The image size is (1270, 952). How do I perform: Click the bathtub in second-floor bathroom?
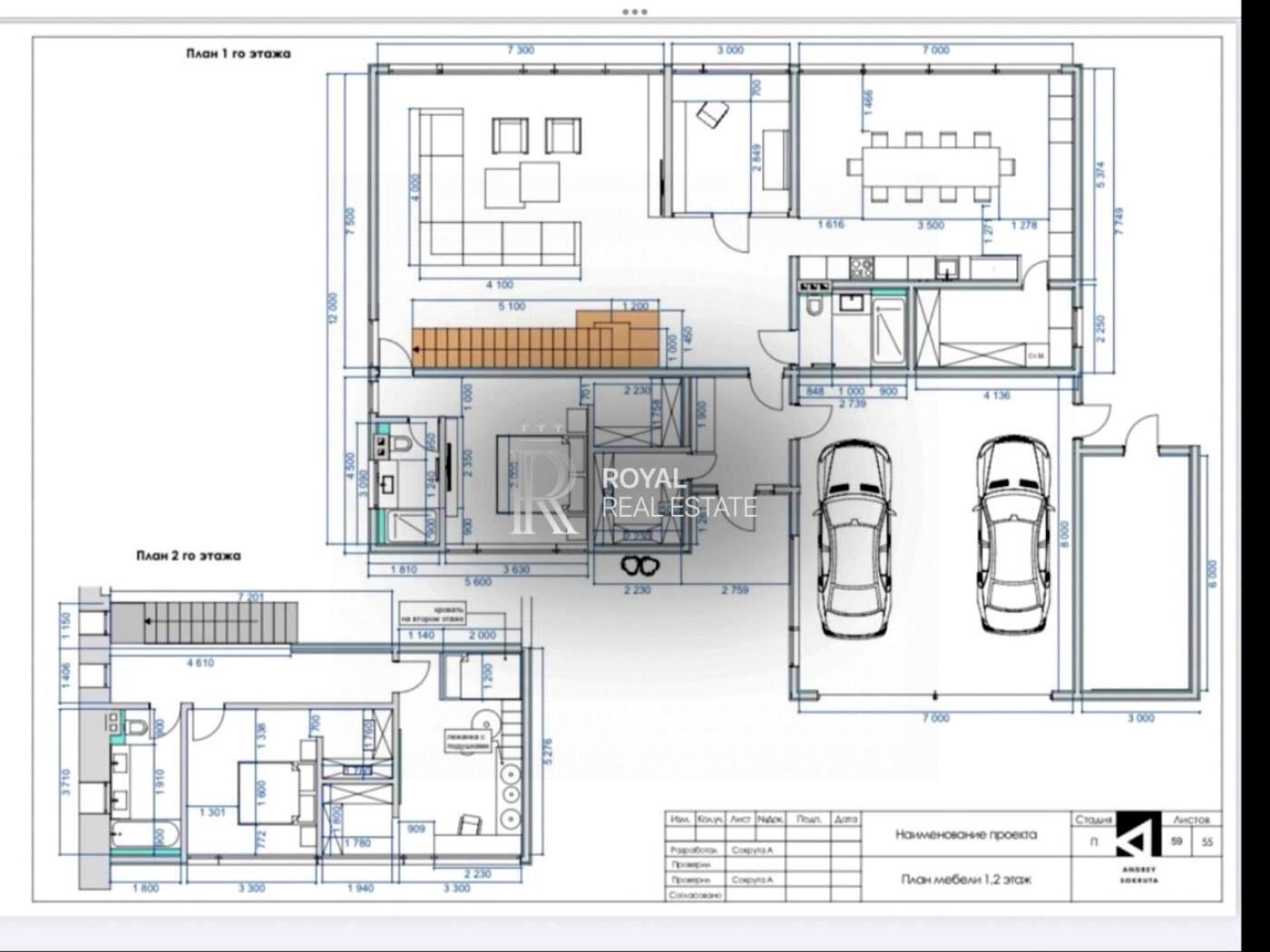(x=146, y=837)
